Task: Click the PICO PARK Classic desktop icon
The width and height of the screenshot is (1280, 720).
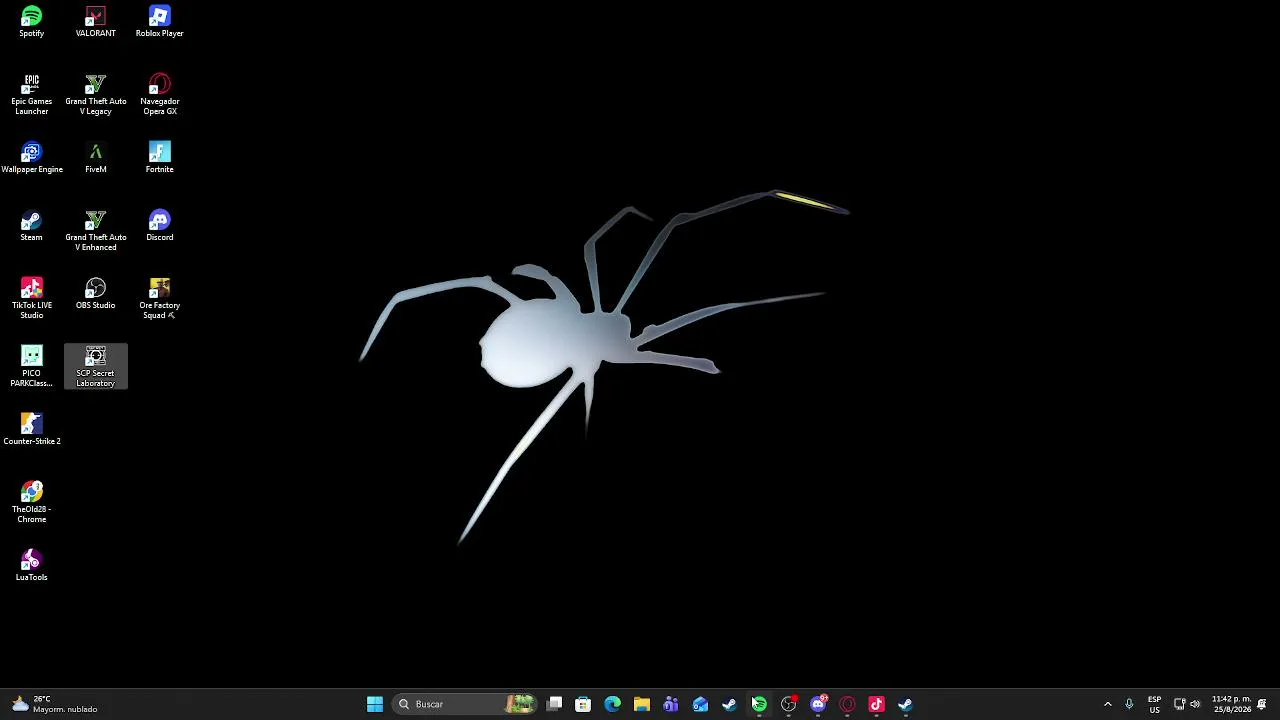Action: click(x=31, y=366)
